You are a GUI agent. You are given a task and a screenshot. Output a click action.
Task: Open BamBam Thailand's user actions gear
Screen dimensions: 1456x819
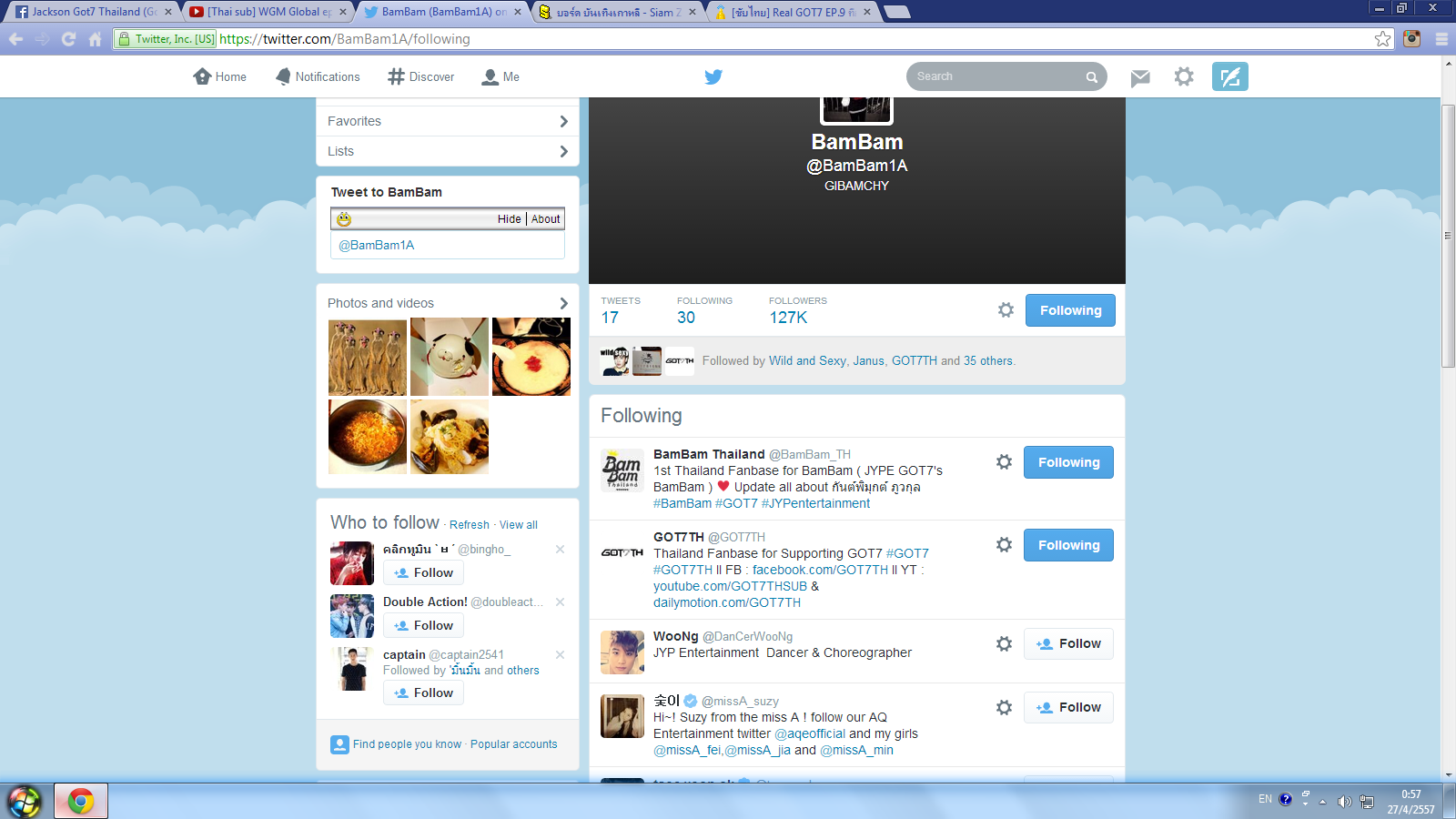pos(1004,462)
